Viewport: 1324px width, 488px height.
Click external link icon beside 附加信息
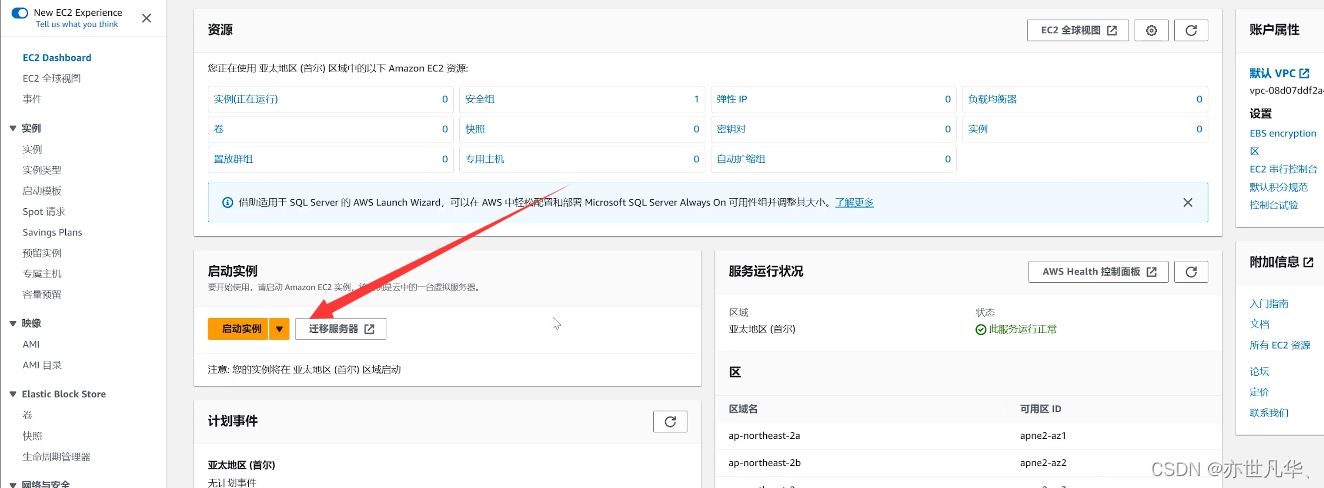click(1308, 262)
